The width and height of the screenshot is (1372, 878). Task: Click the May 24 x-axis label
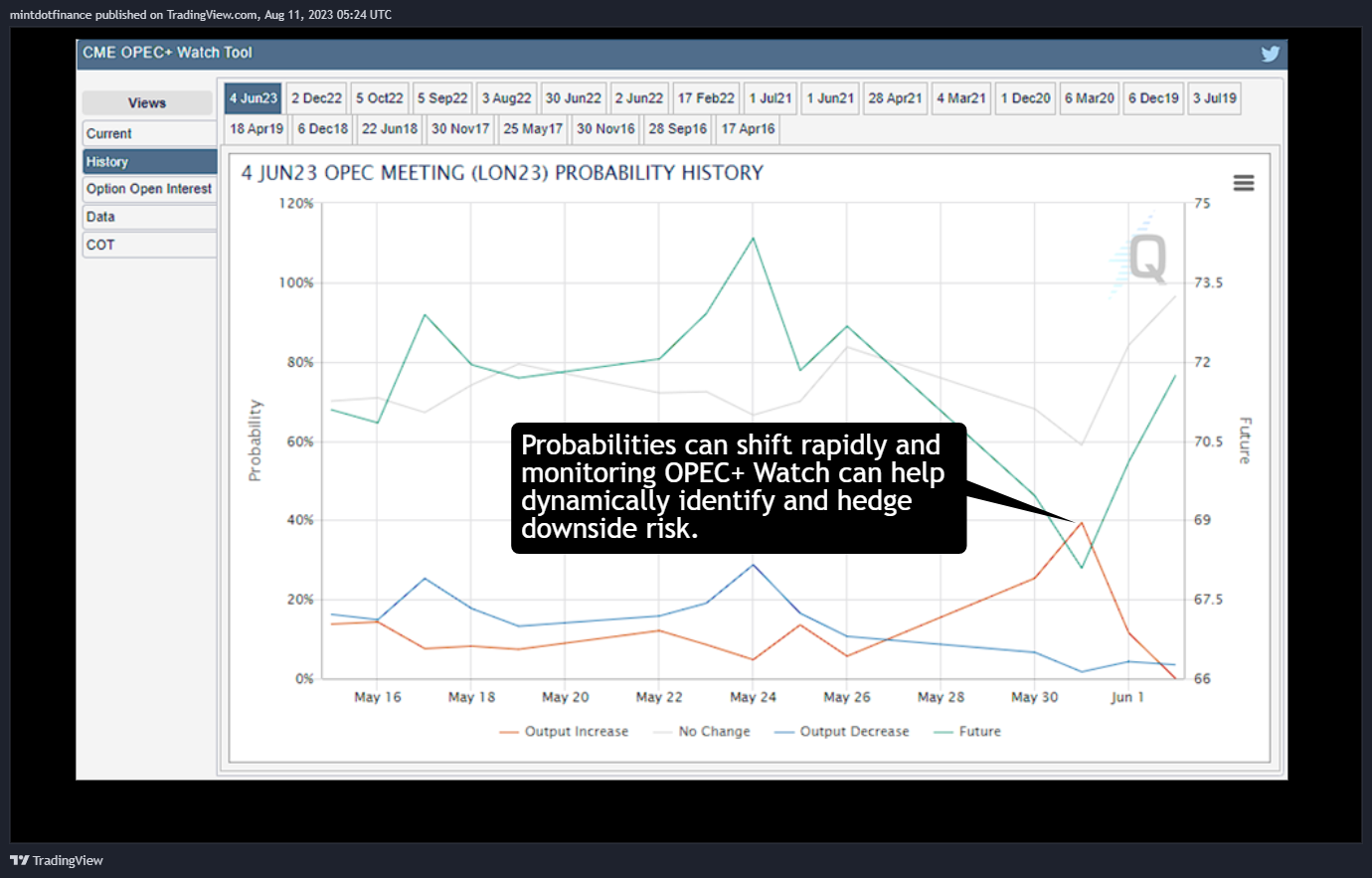(x=753, y=697)
